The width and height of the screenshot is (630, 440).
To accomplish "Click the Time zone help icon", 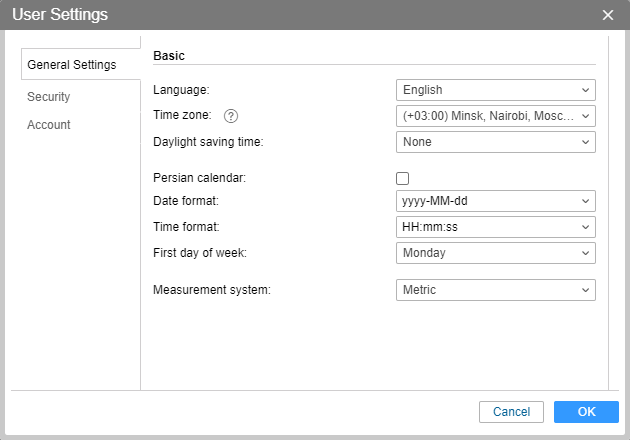I will (230, 116).
